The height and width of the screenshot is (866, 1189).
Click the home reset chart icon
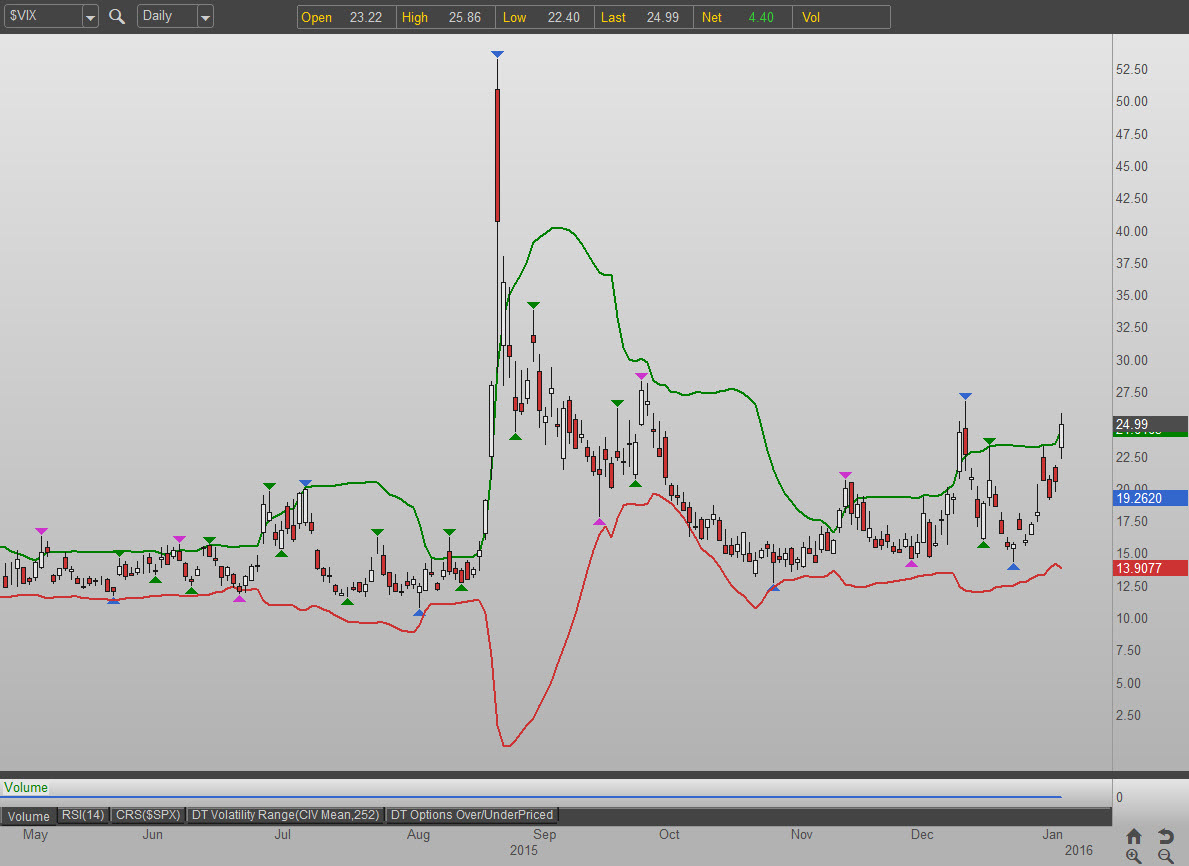coord(1133,836)
